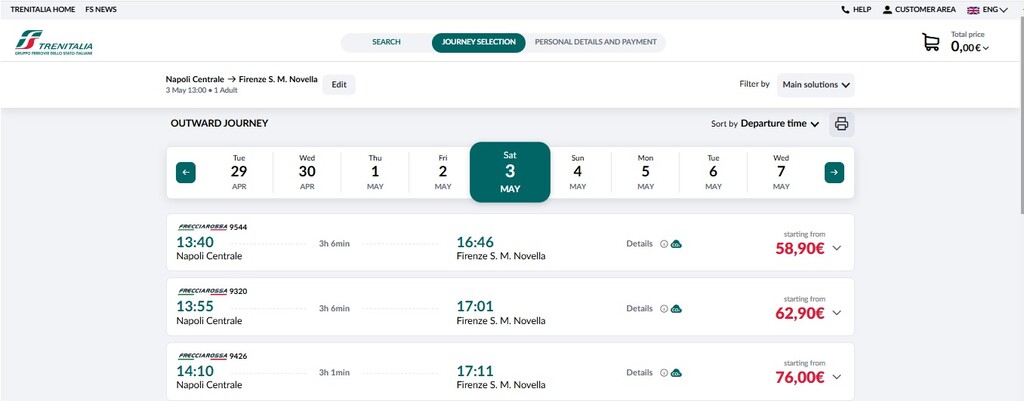Go to Search step

pos(386,42)
